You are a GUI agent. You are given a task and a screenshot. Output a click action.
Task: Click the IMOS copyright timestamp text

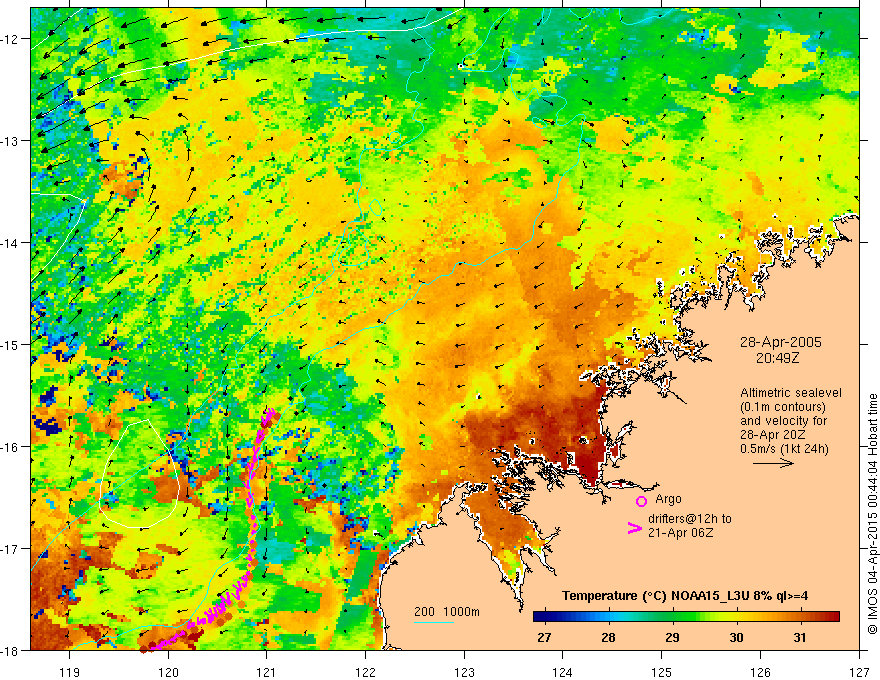872,515
